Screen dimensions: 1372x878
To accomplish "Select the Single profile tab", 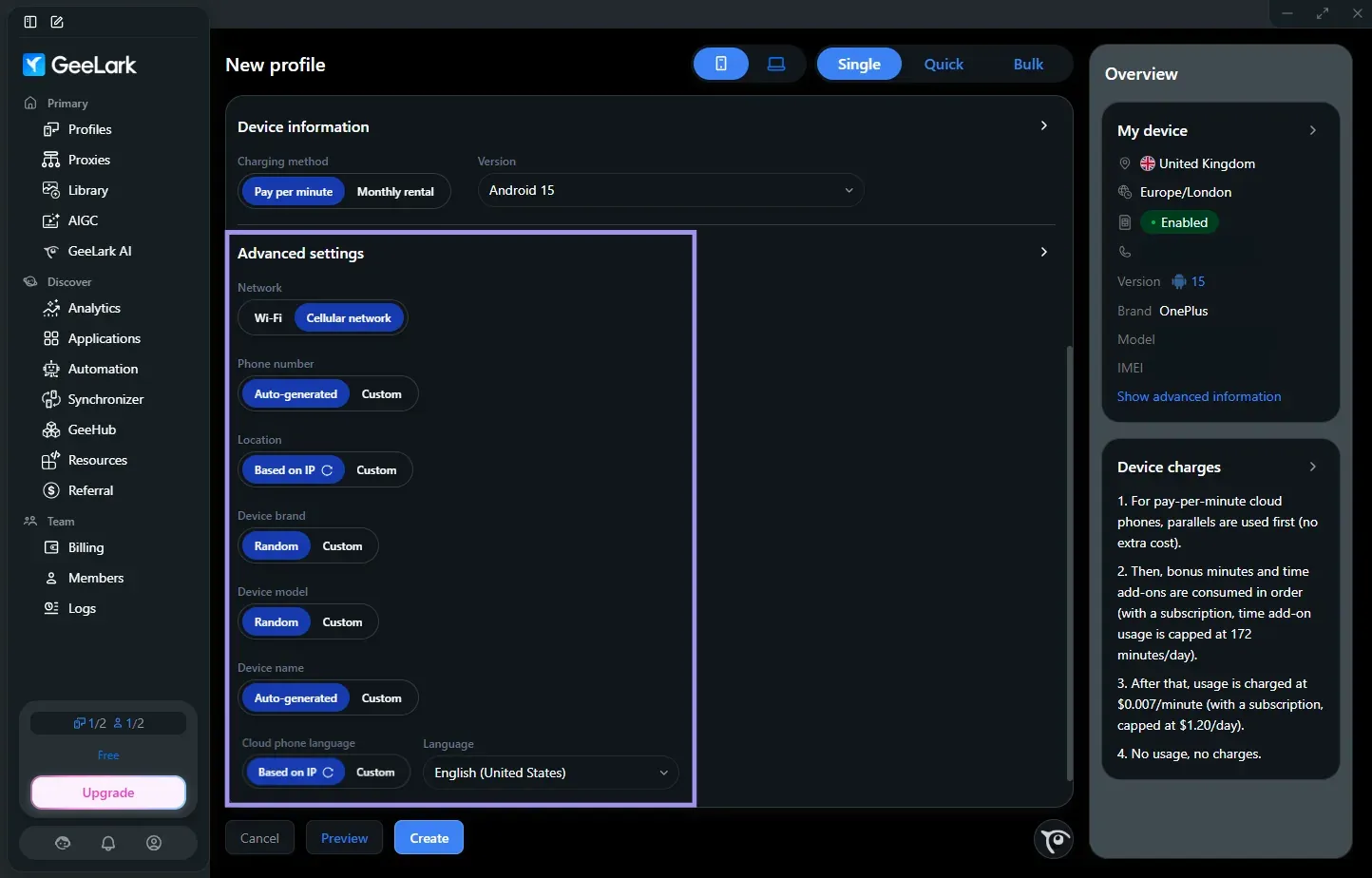I will [859, 64].
